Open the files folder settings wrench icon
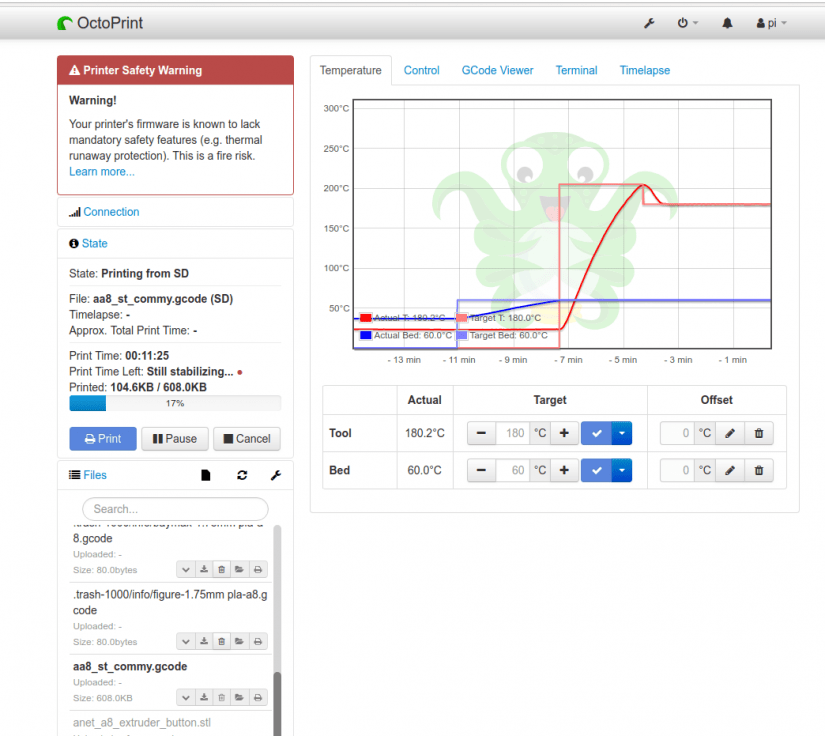 coord(275,475)
